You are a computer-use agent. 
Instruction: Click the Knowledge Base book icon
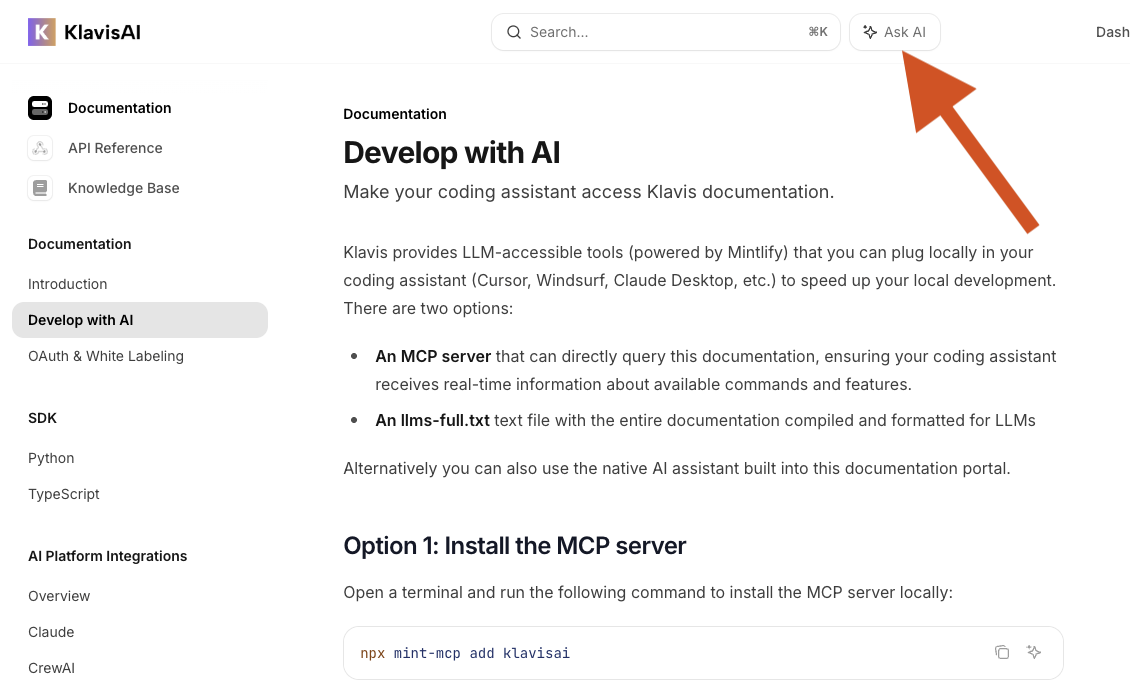(x=40, y=188)
